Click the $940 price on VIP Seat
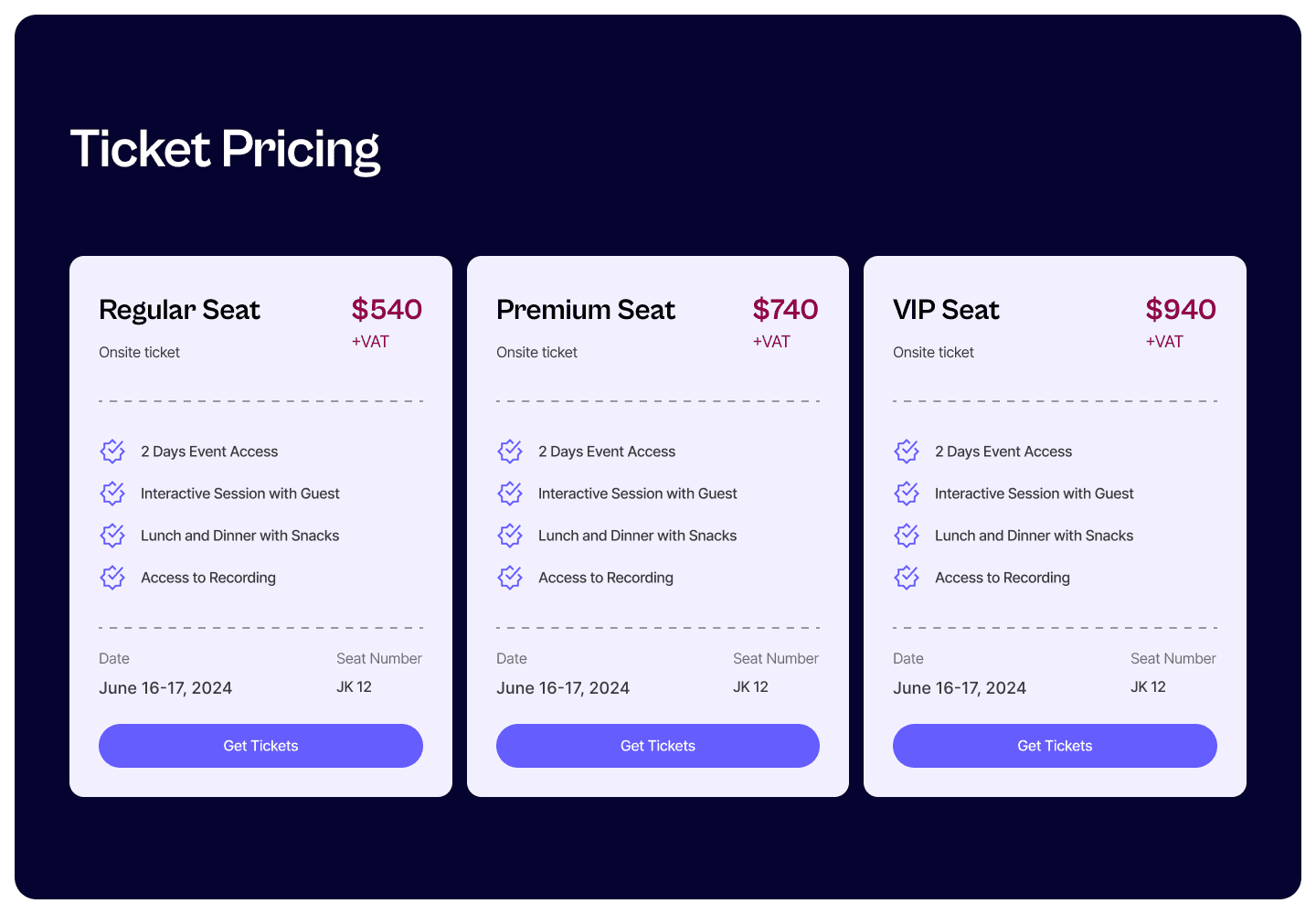This screenshot has height=914, width=1316. point(1181,310)
